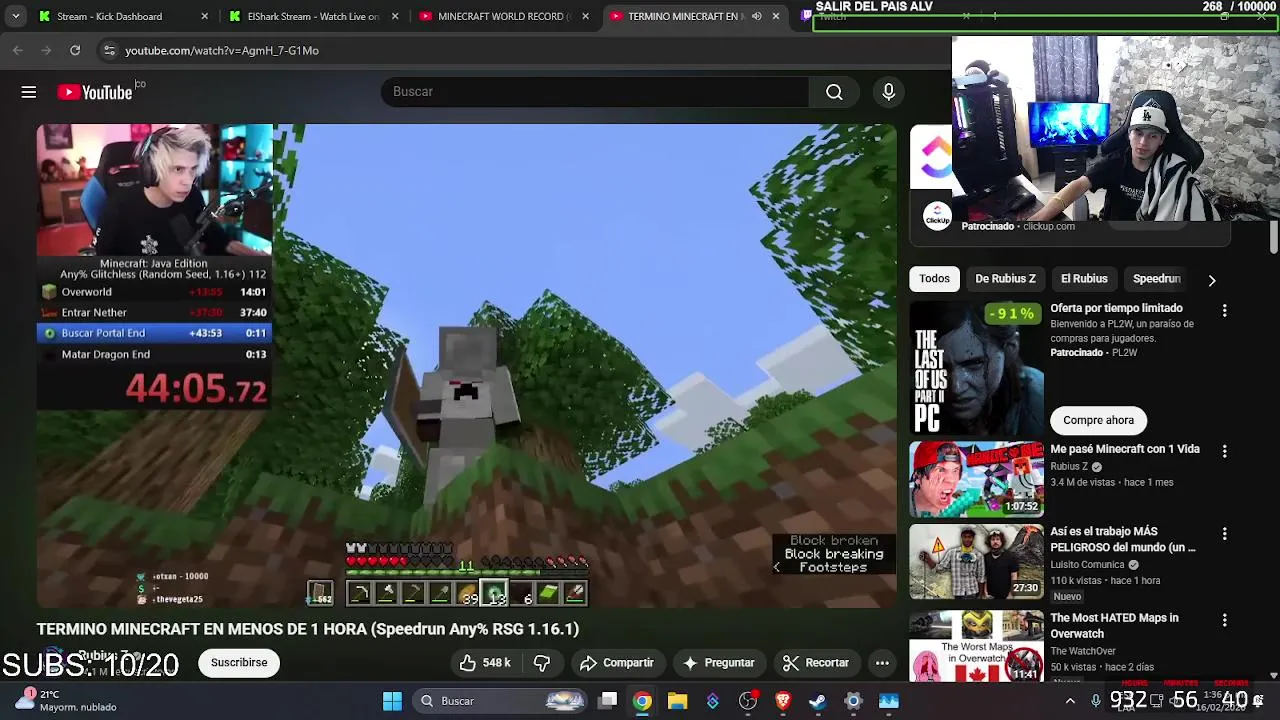
Task: Switch to the 'ElShark Stream - Watch Live' tab
Action: pos(313,16)
